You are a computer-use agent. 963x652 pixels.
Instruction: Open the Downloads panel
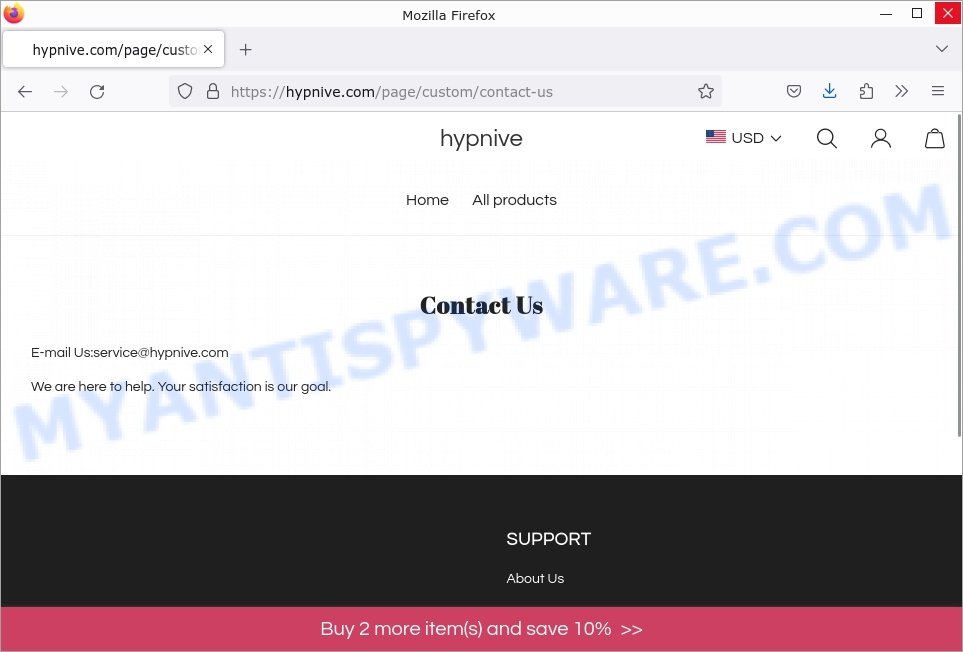830,91
